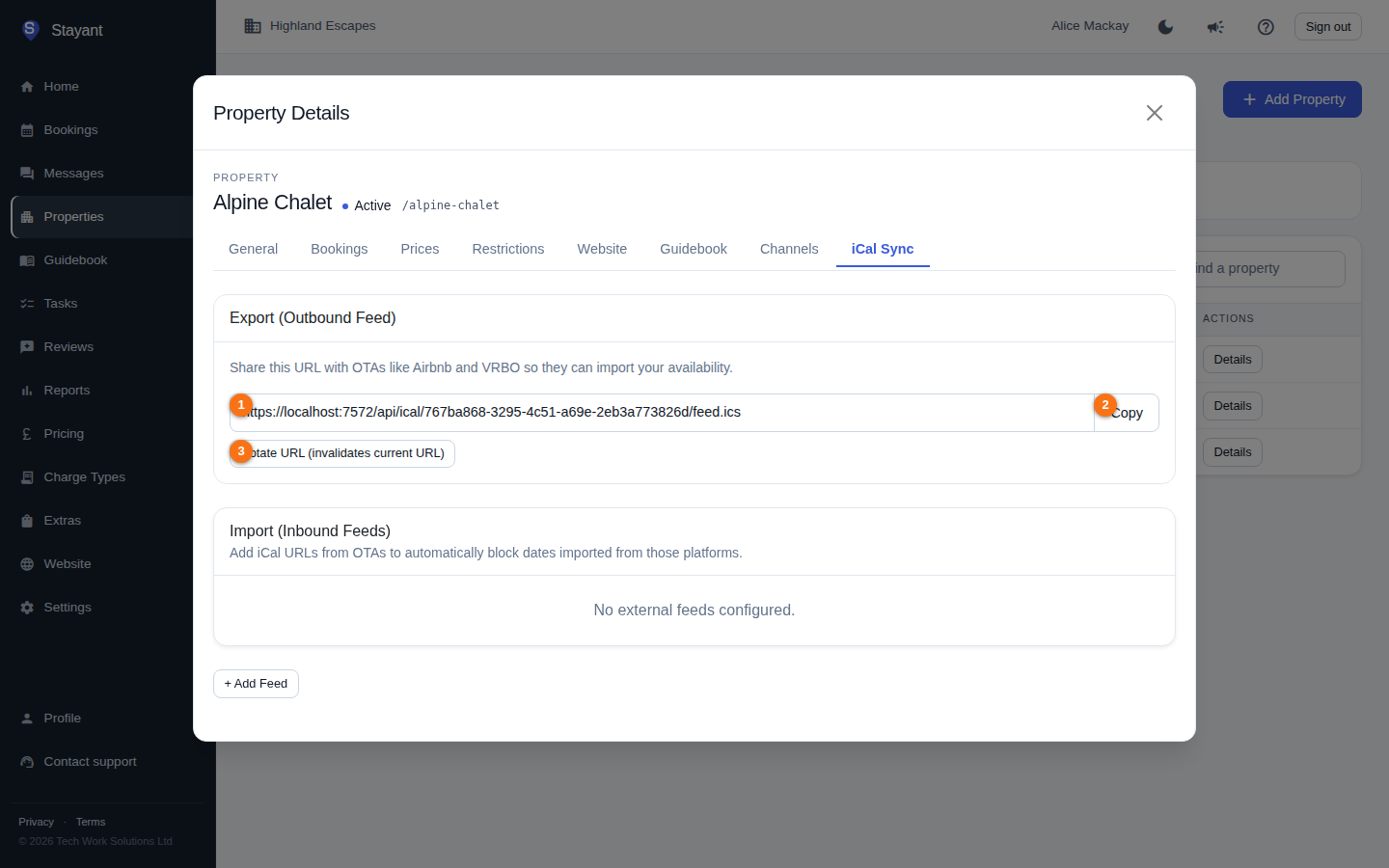This screenshot has height=868, width=1389.
Task: Click the Add Feed button
Action: pos(256,684)
